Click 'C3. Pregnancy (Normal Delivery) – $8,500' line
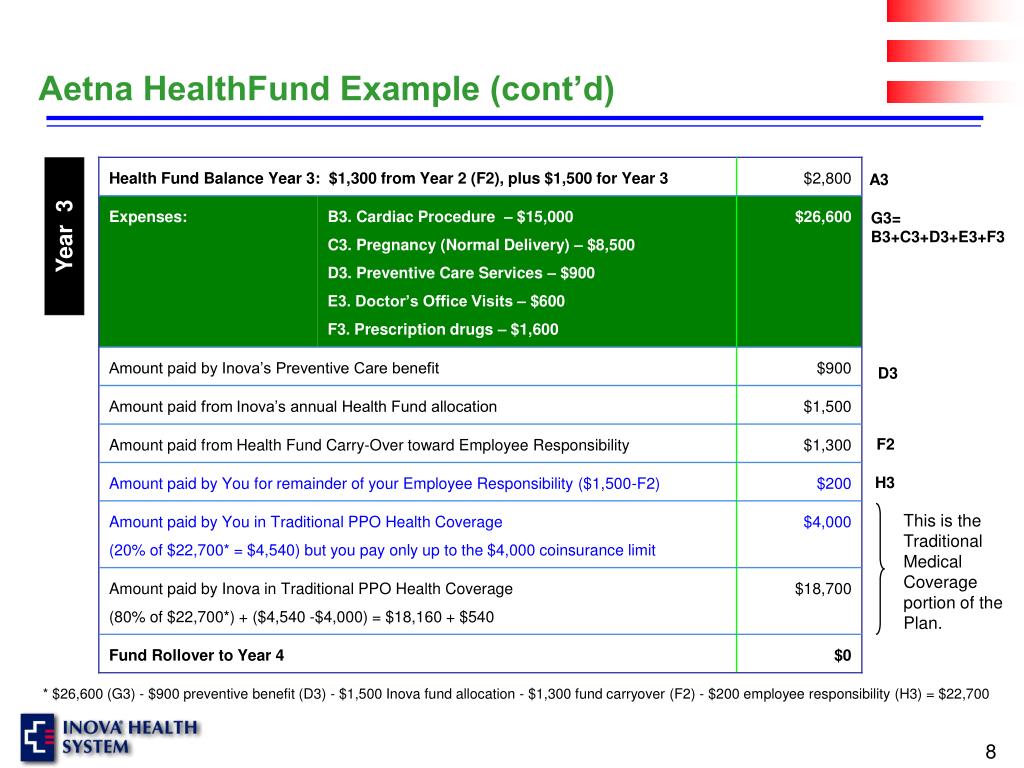 click(x=481, y=245)
